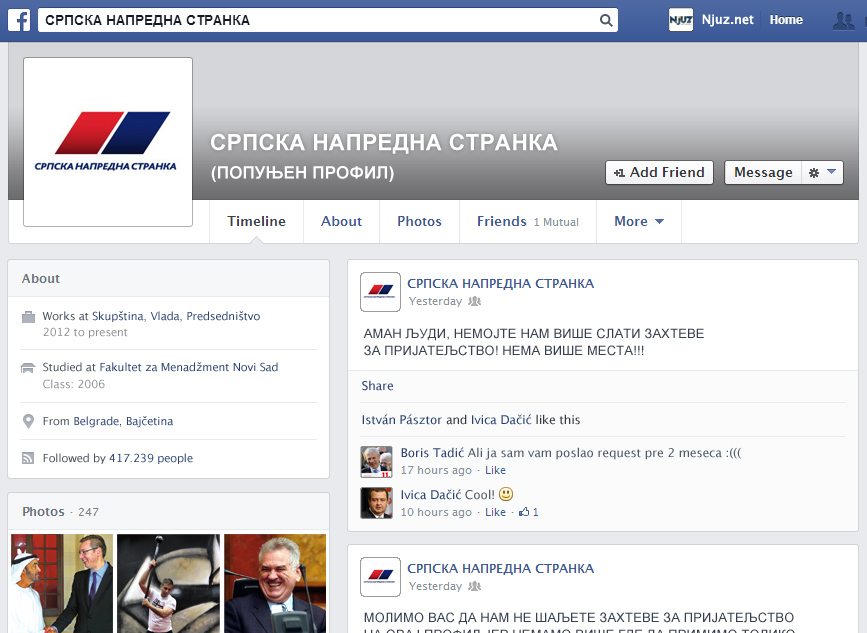Viewport: 867px width, 633px height.
Task: Open István Pásztor's profile link
Action: click(x=401, y=420)
